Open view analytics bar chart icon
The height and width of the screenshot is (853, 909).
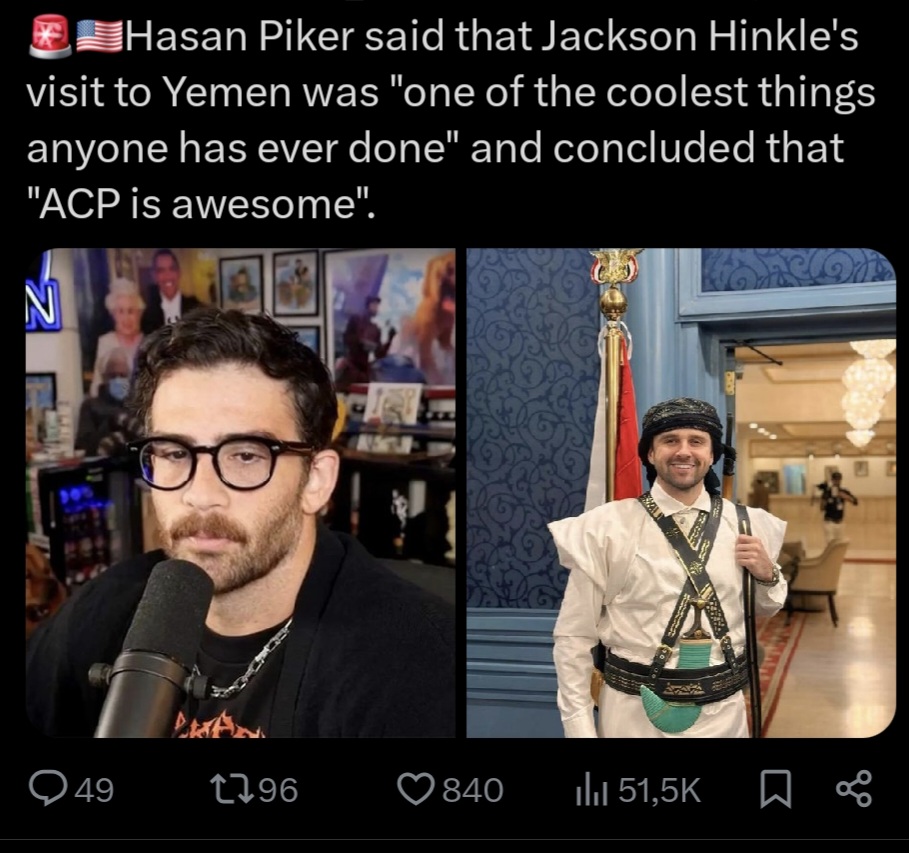[591, 790]
